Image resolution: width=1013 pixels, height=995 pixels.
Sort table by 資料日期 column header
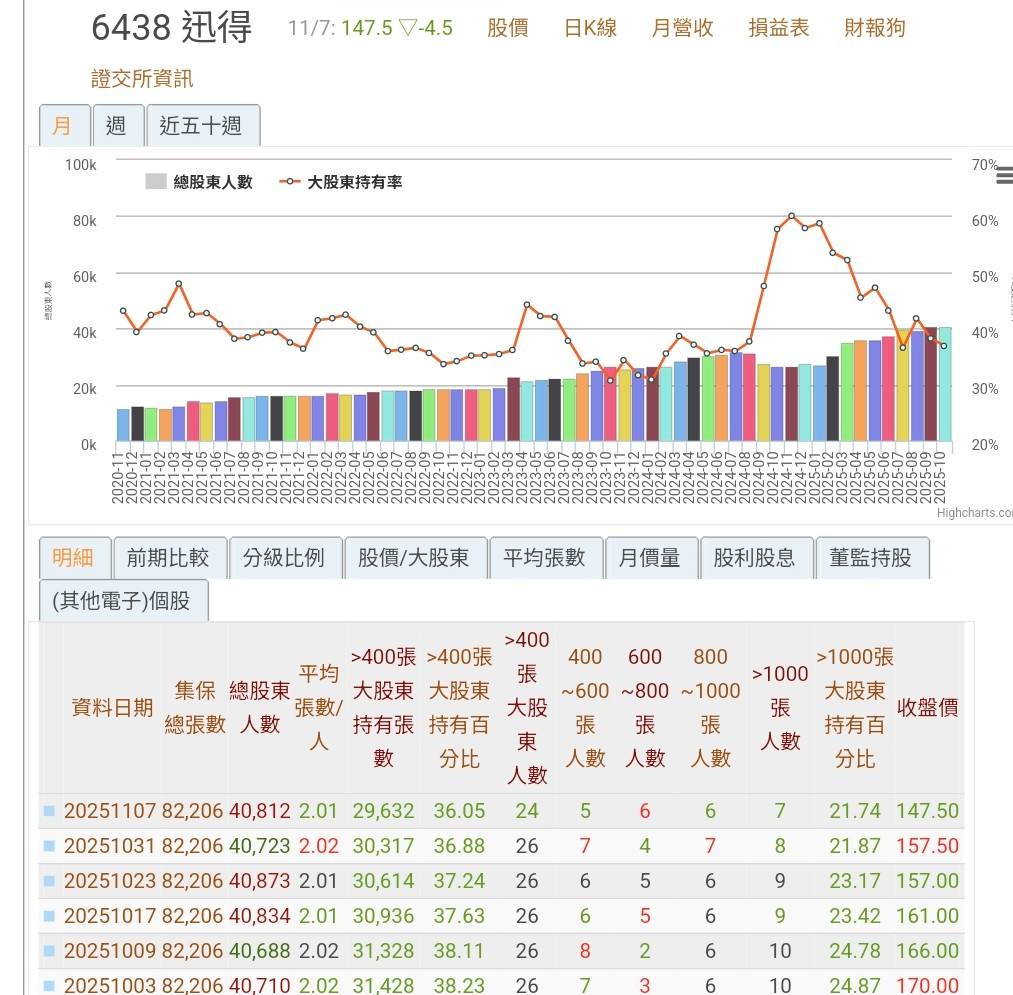point(112,707)
